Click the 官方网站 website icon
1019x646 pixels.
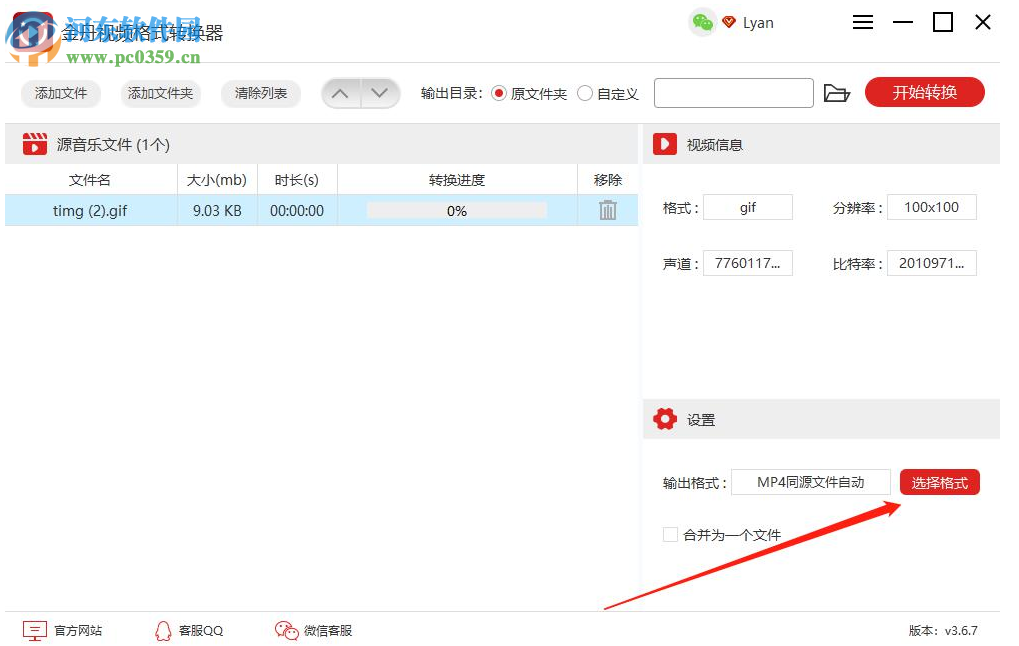[34, 630]
